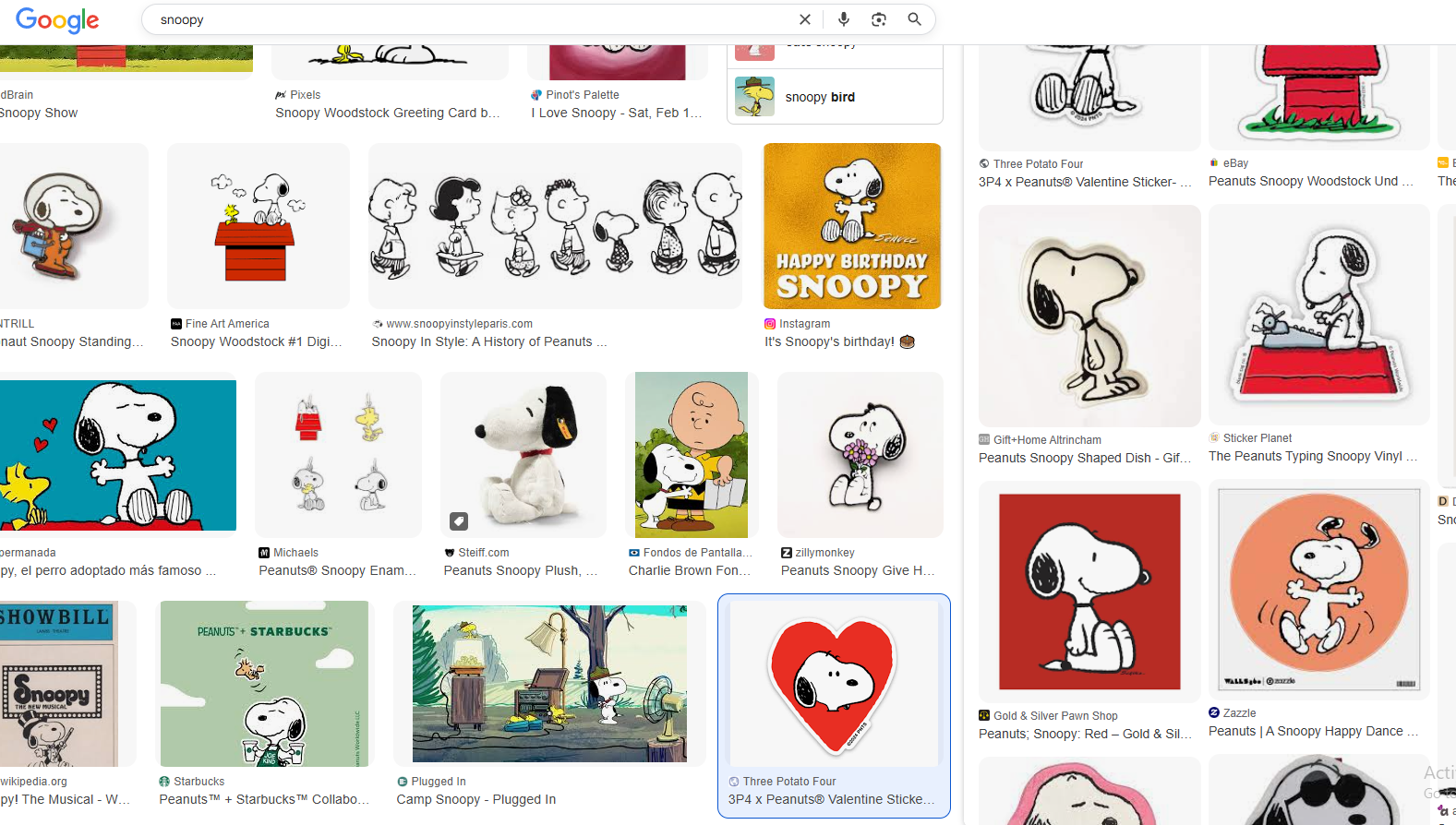This screenshot has width=1456, height=825.
Task: Select Charlie Brown with Snoopy thumbnail
Action: pyautogui.click(x=692, y=455)
